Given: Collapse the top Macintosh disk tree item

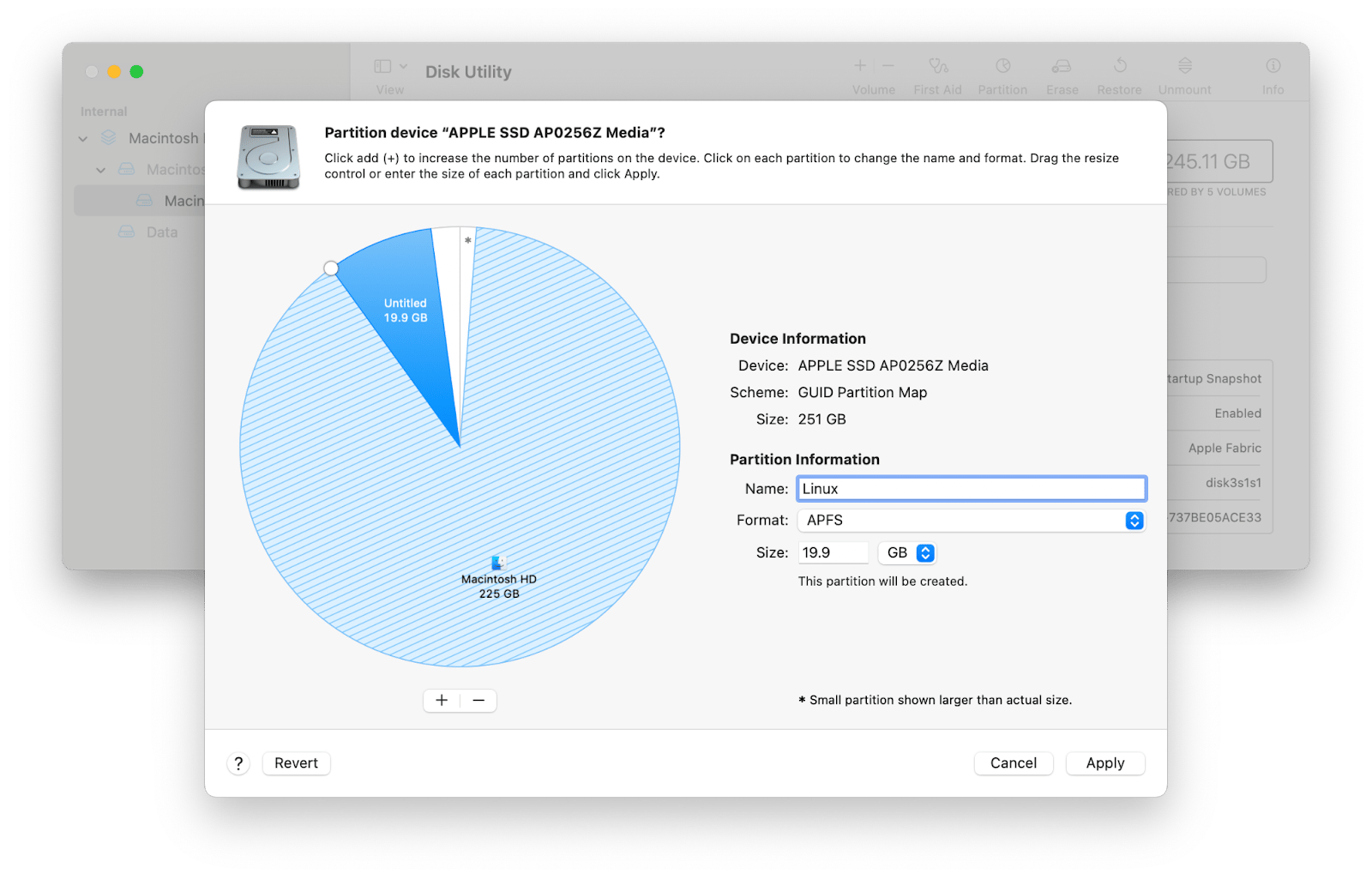Looking at the screenshot, I should [83, 138].
